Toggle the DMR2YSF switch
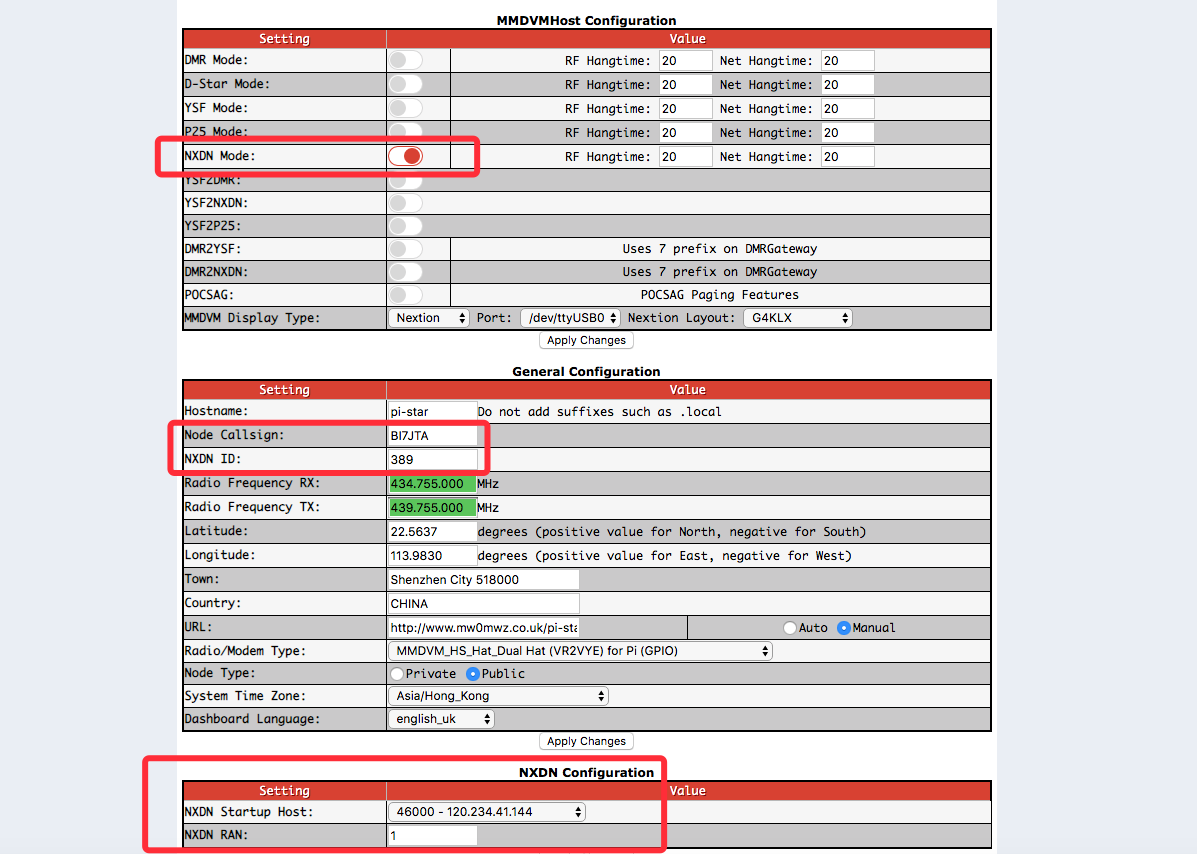Image resolution: width=1197 pixels, height=854 pixels. [405, 249]
